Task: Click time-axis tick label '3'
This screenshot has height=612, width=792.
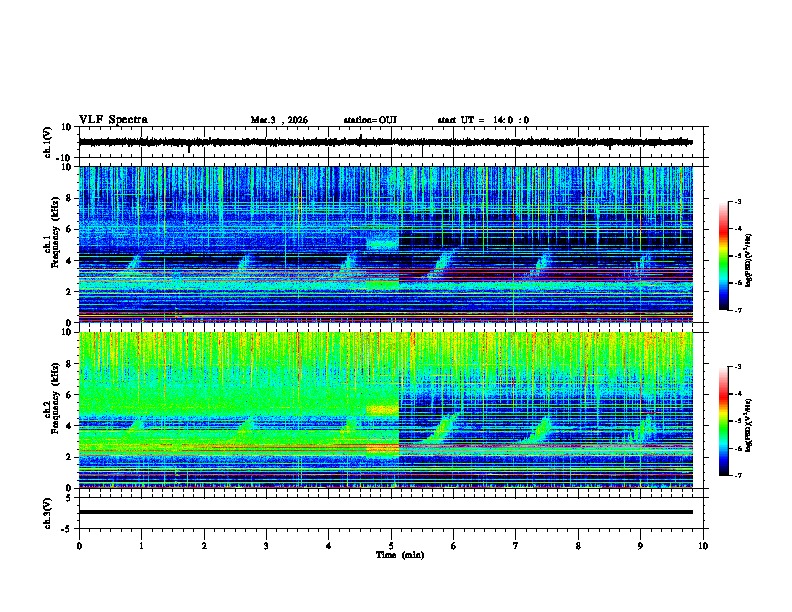Action: (x=266, y=546)
